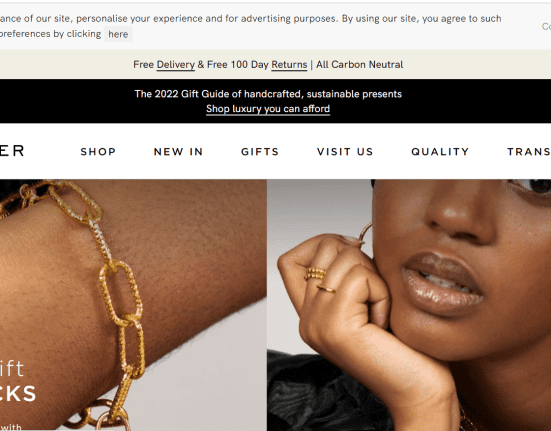551x431 pixels.
Task: Click the 2022 Gift Guide banner text
Action: [268, 94]
